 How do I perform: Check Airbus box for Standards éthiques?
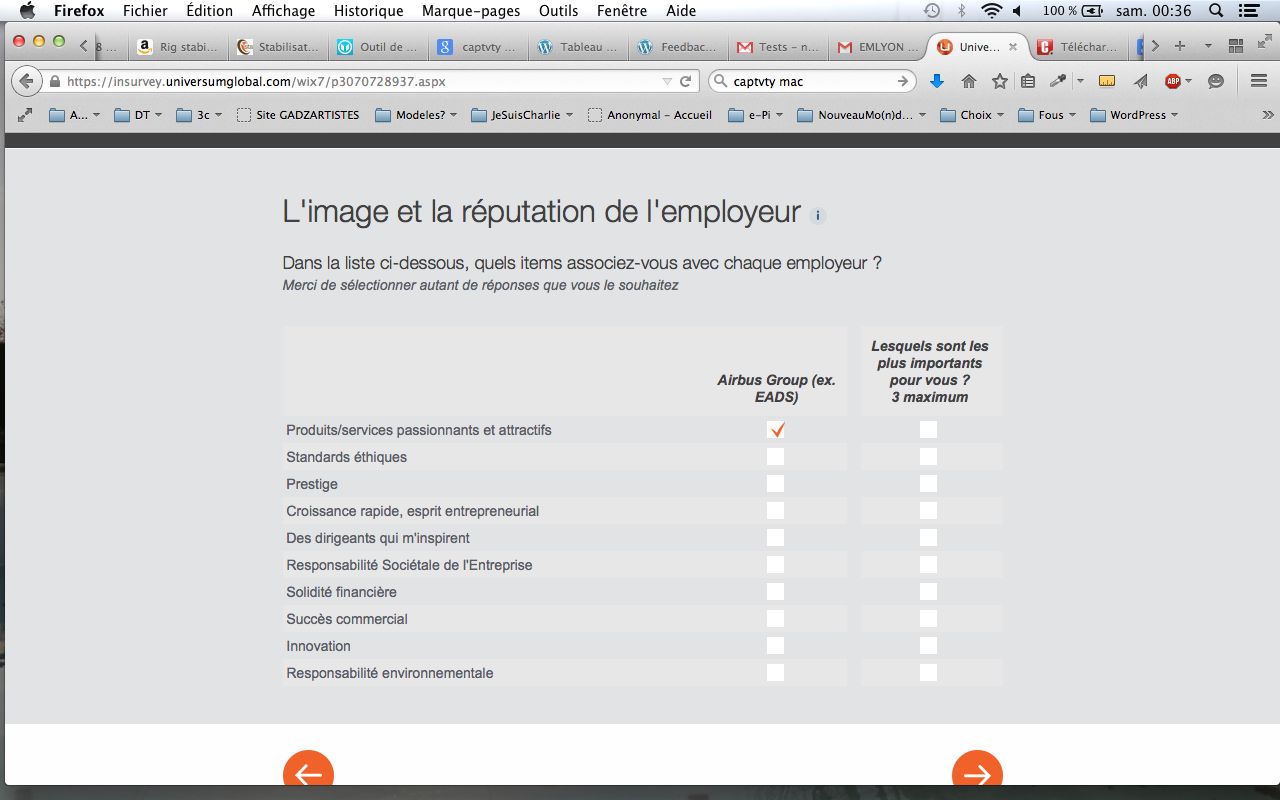[776, 457]
